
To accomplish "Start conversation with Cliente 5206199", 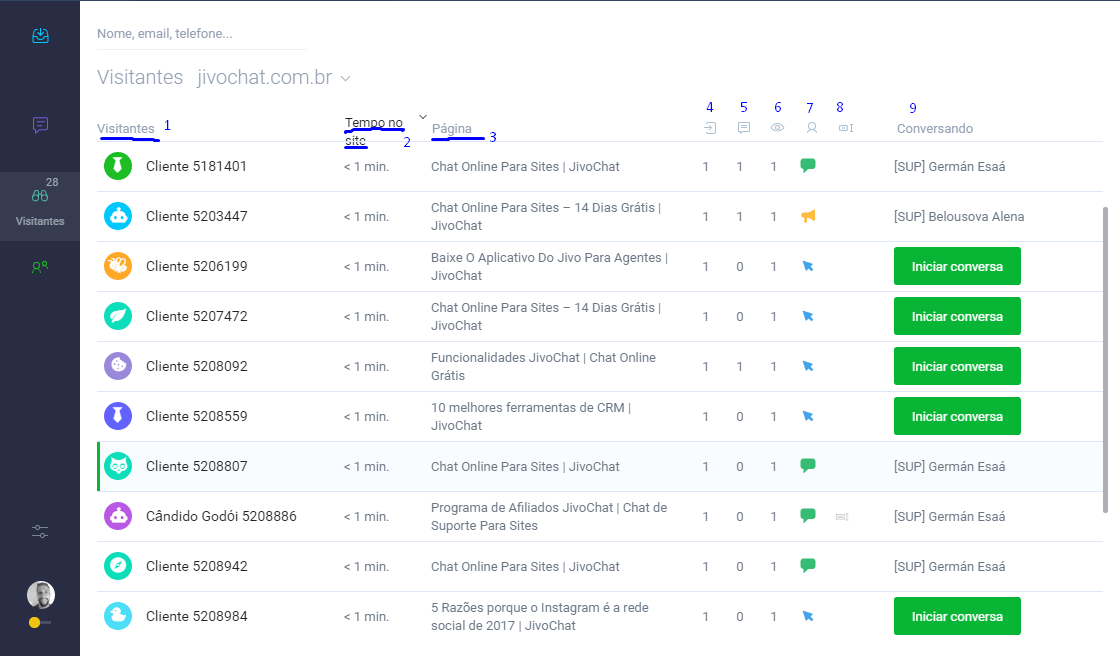I will pyautogui.click(x=957, y=267).
